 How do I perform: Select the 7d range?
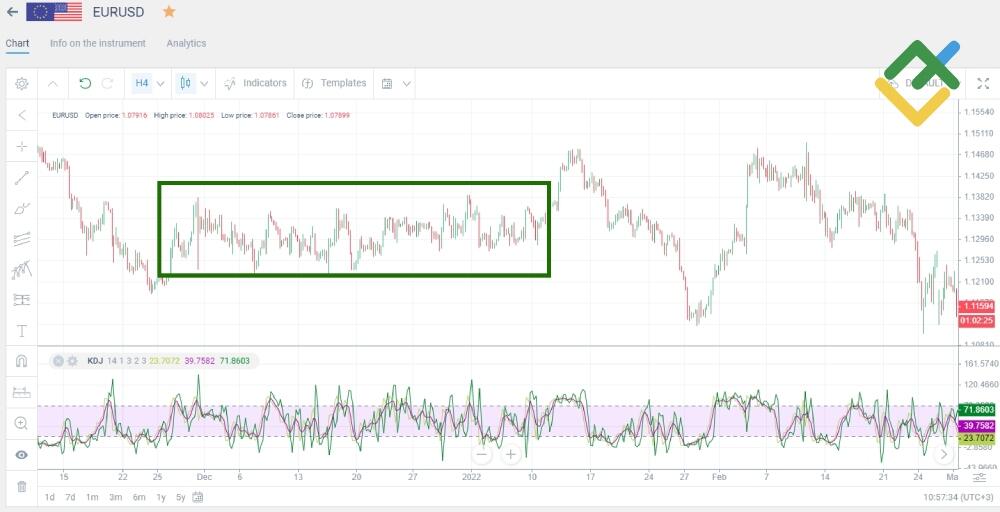pyautogui.click(x=70, y=497)
